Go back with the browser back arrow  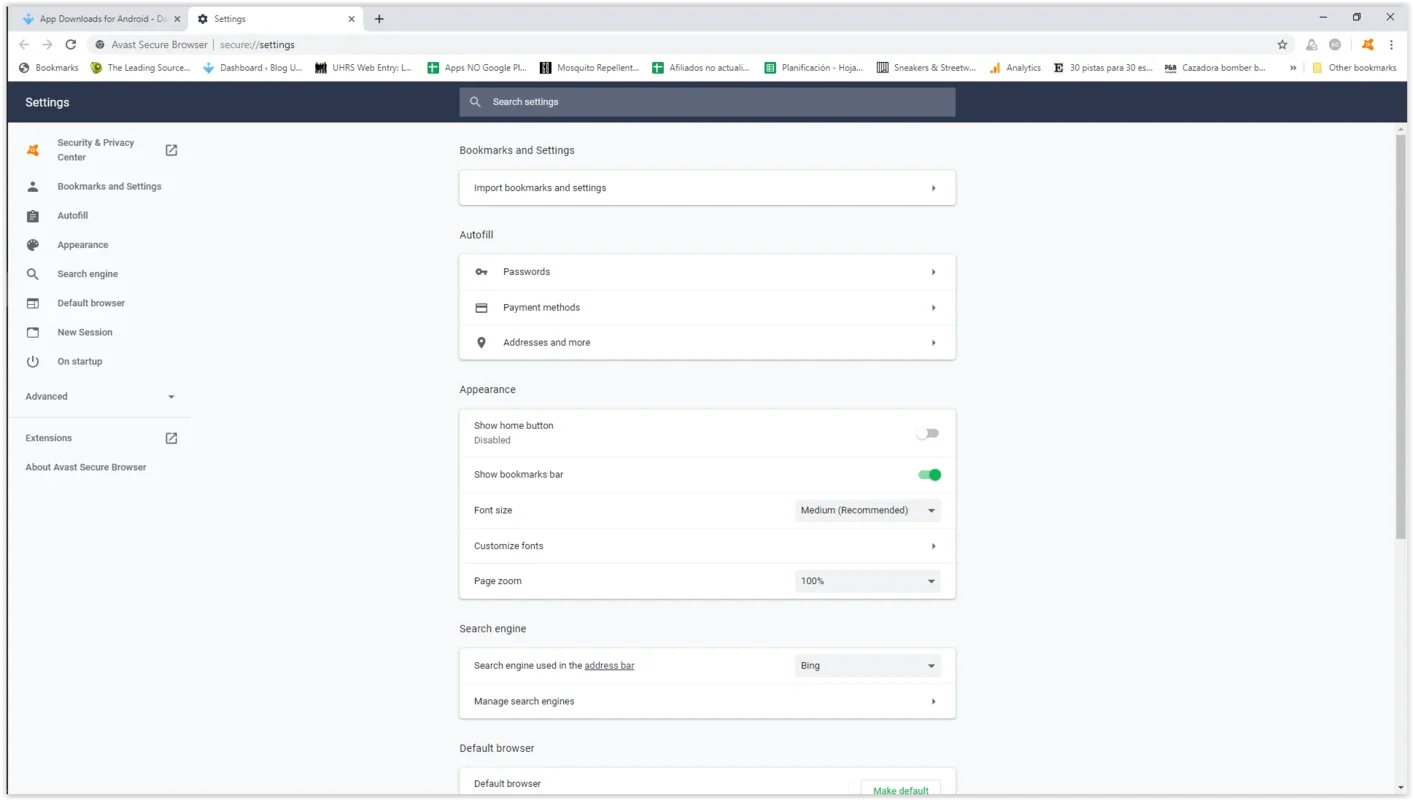coord(24,44)
